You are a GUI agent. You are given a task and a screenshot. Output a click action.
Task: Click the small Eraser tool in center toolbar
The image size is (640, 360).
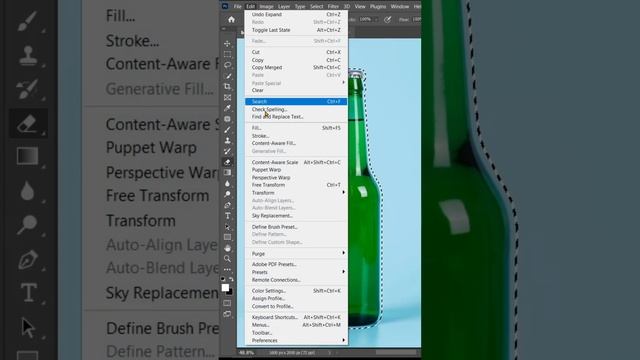[227, 162]
